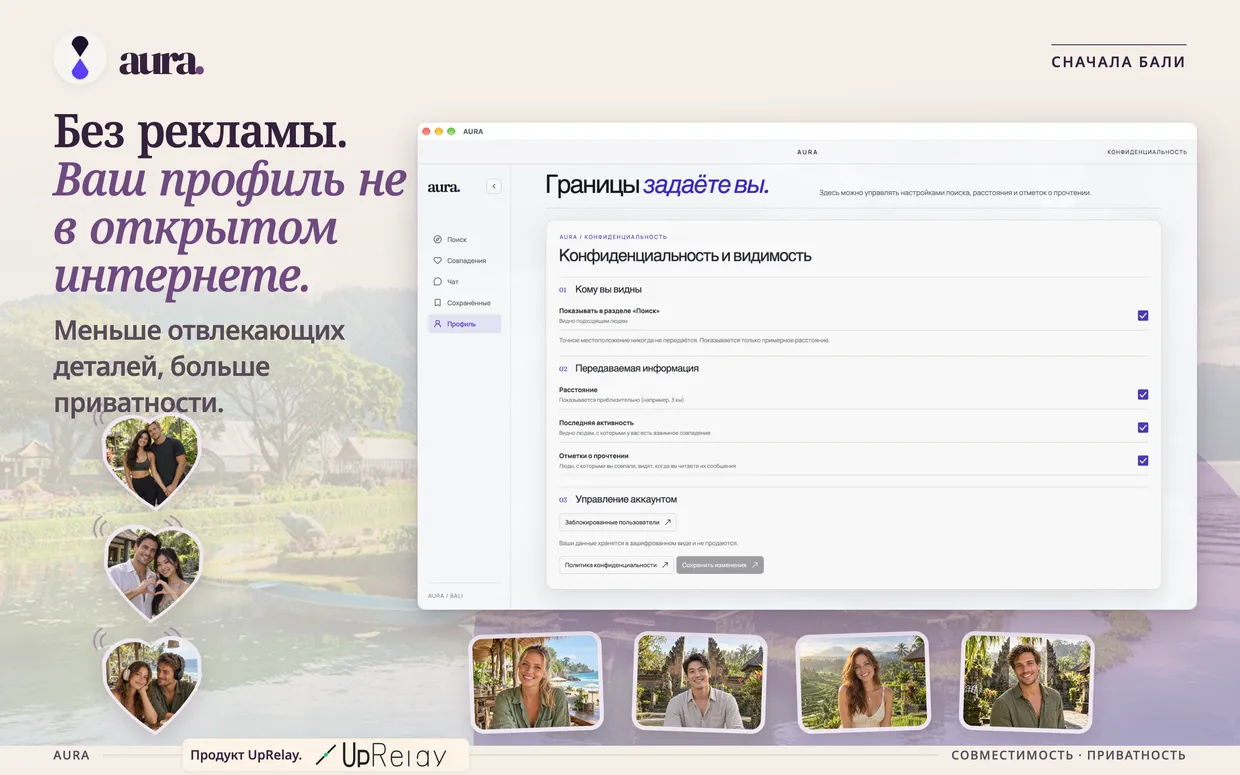
Task: Click the aura. wordmark in the app sidebar
Action: click(x=444, y=187)
